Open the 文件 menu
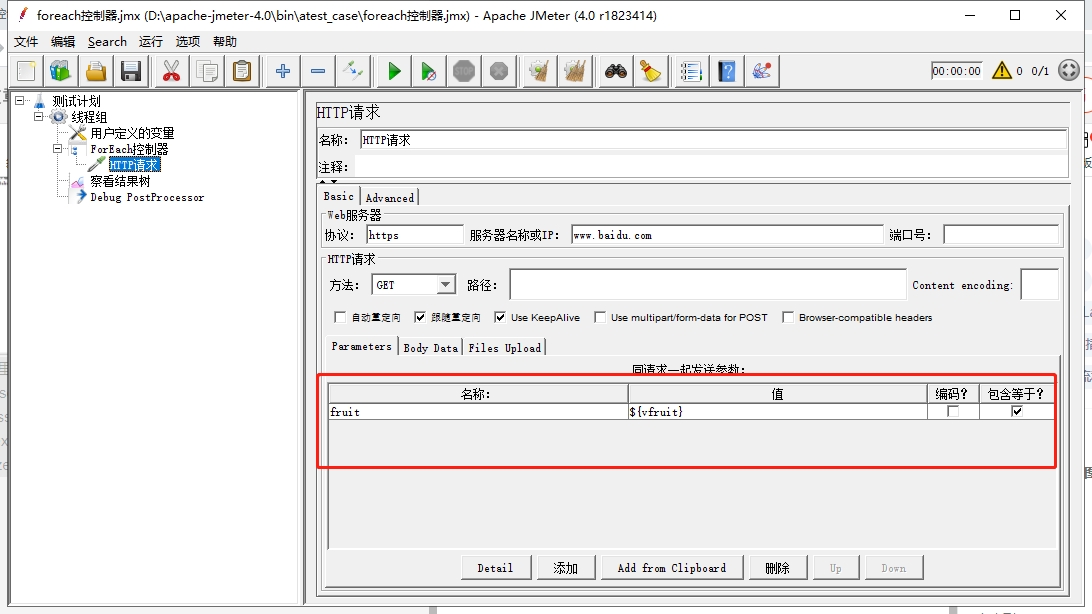This screenshot has height=614, width=1092. coord(26,42)
